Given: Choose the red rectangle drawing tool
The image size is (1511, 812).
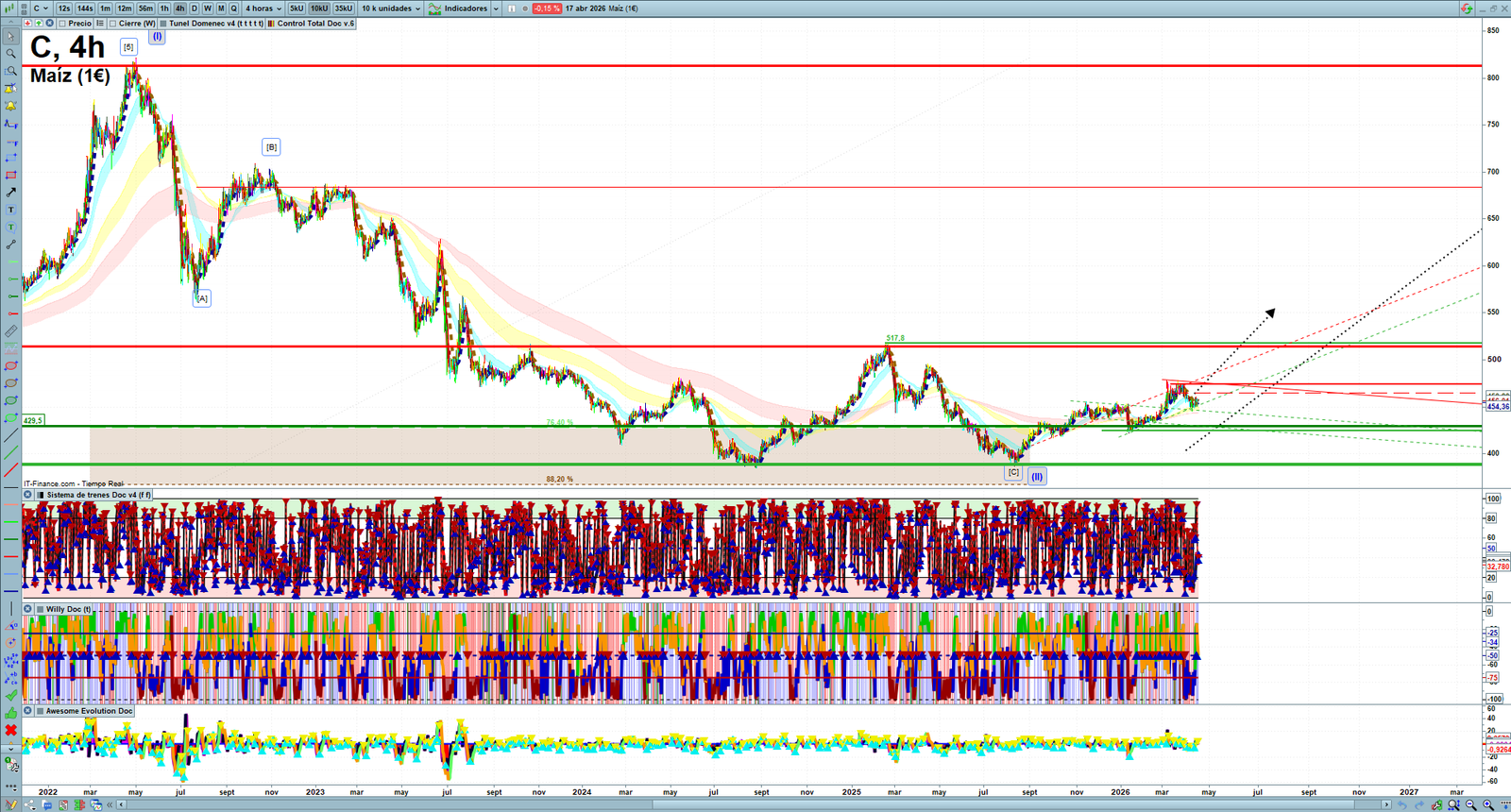Looking at the screenshot, I should 10,176.
